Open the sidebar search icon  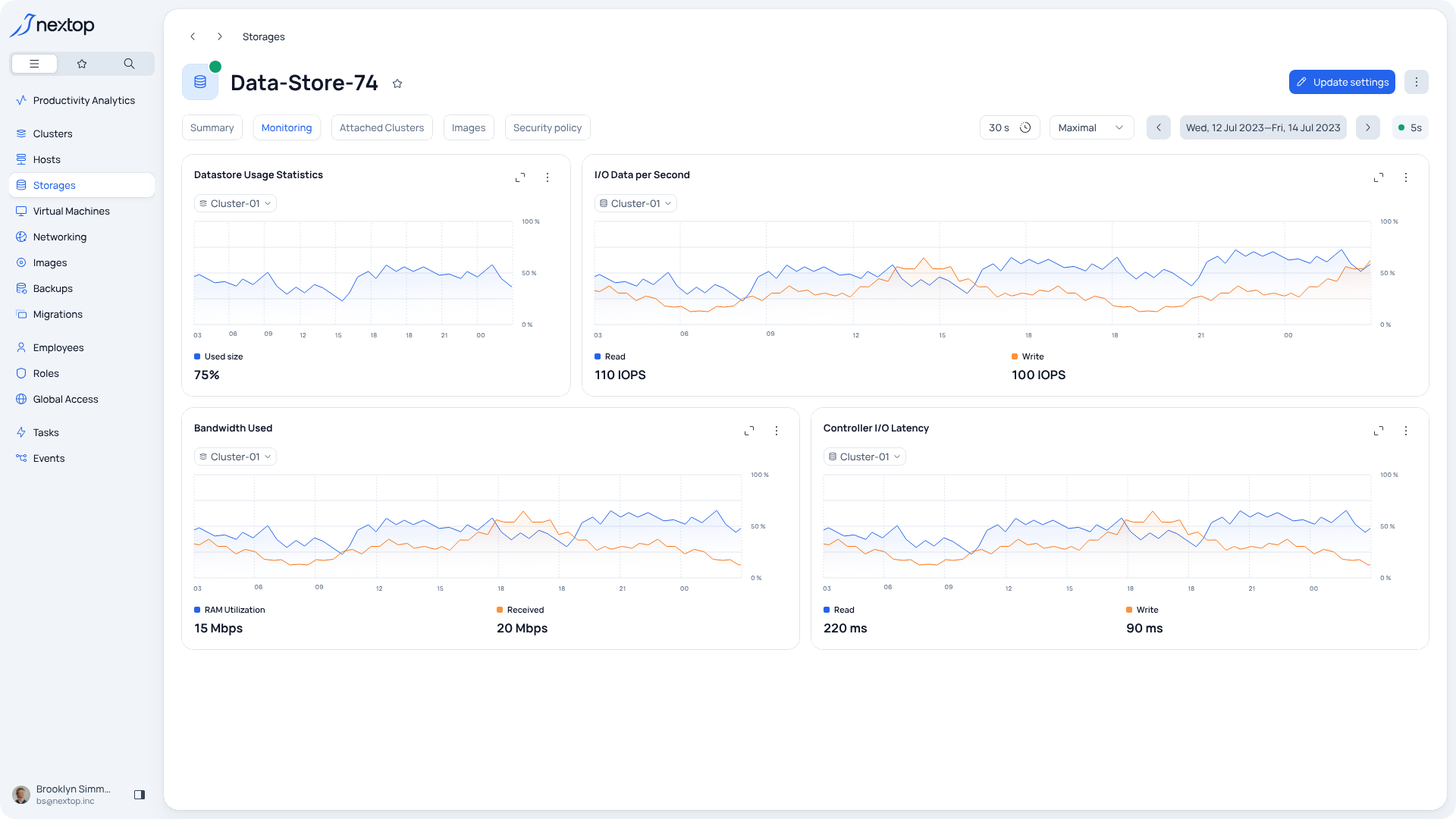click(129, 64)
